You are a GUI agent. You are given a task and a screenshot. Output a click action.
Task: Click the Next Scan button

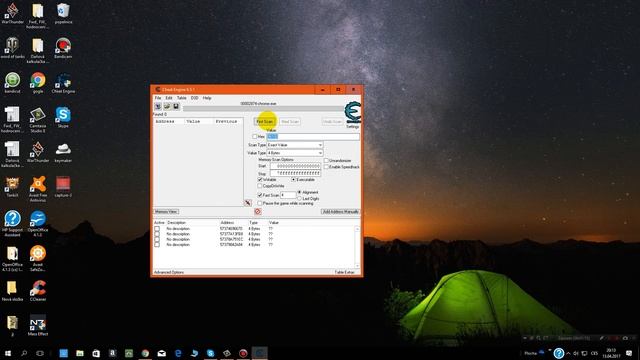click(290, 122)
